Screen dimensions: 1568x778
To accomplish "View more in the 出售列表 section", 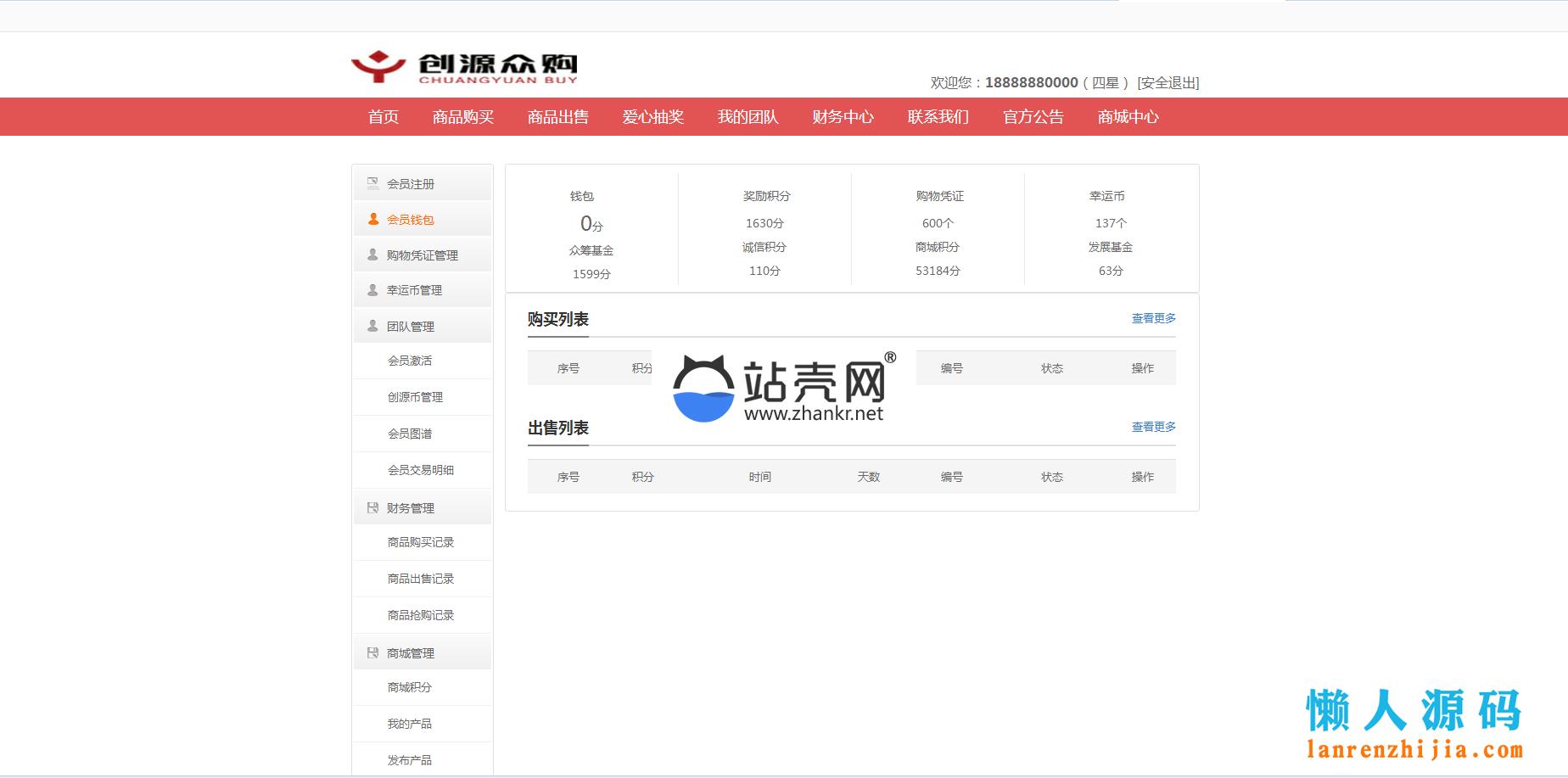I will tap(1153, 427).
